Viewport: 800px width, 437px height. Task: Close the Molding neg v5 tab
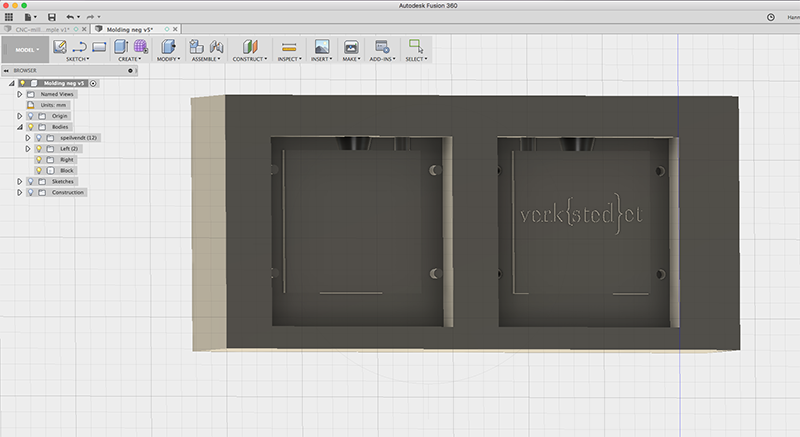(175, 30)
